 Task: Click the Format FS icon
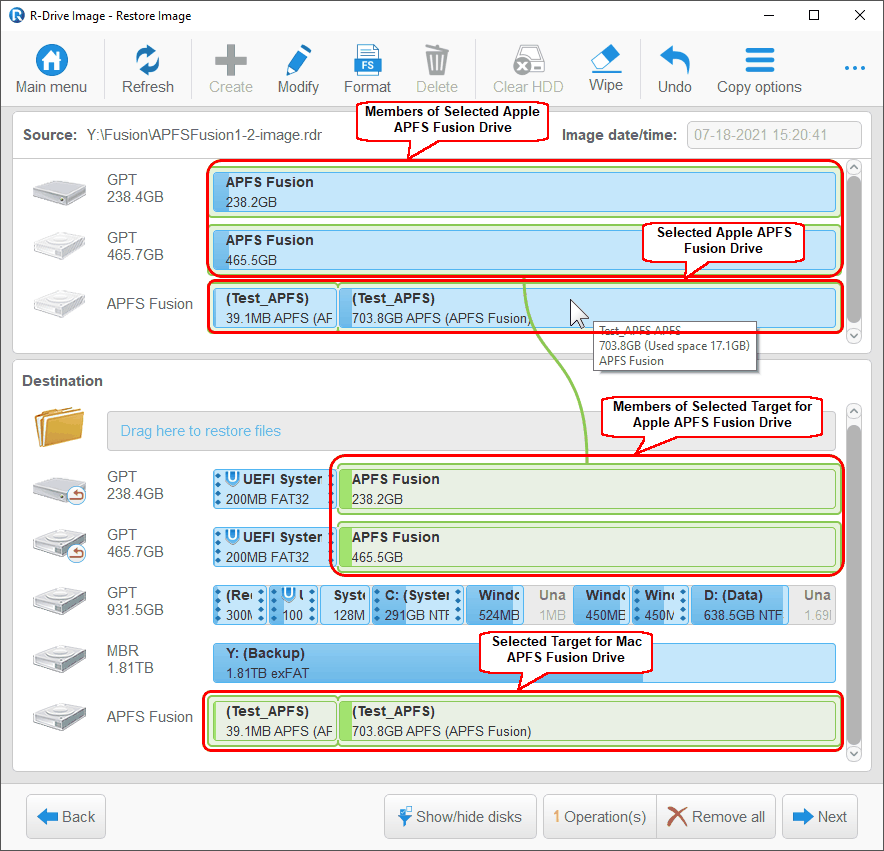pyautogui.click(x=368, y=60)
